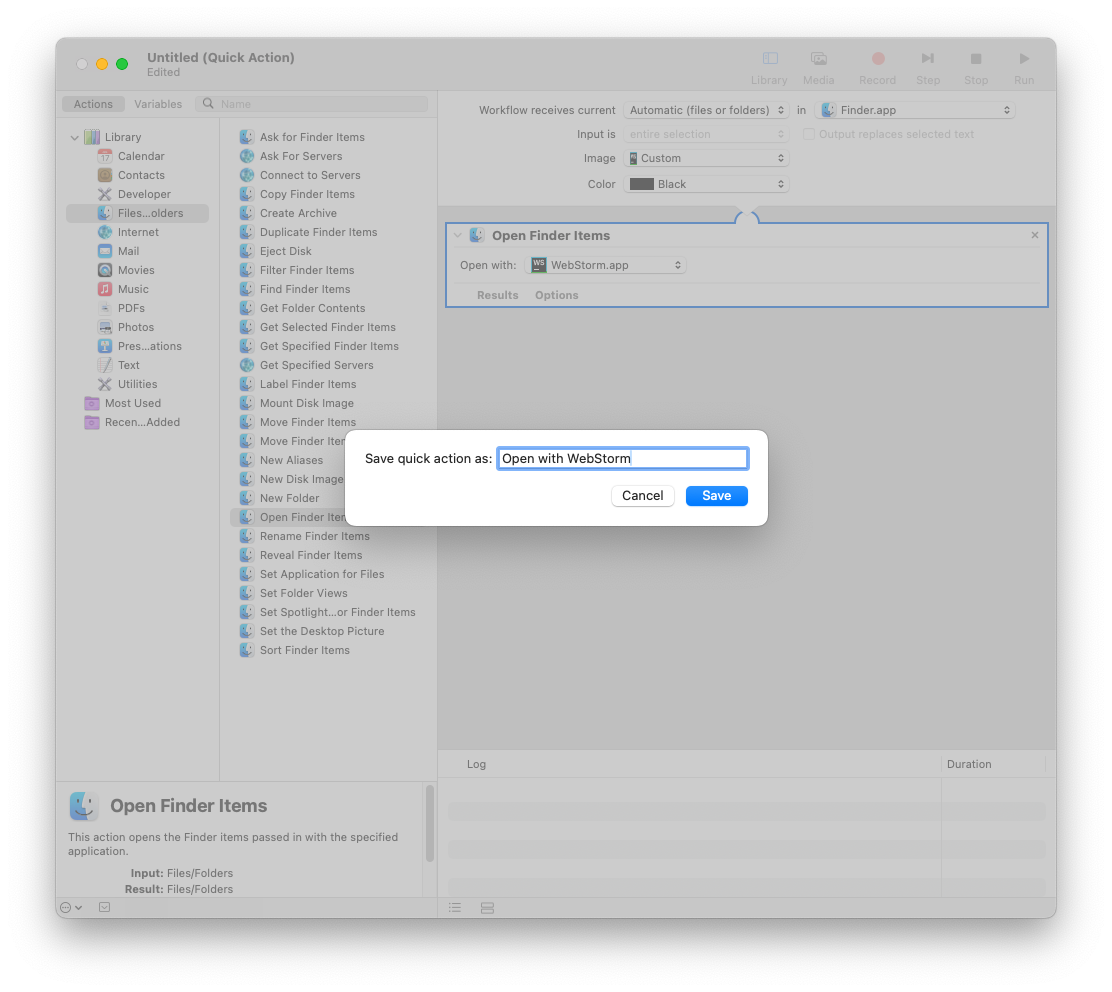This screenshot has height=992, width=1112.
Task: Select the Reveal Finder Items action
Action: click(311, 555)
